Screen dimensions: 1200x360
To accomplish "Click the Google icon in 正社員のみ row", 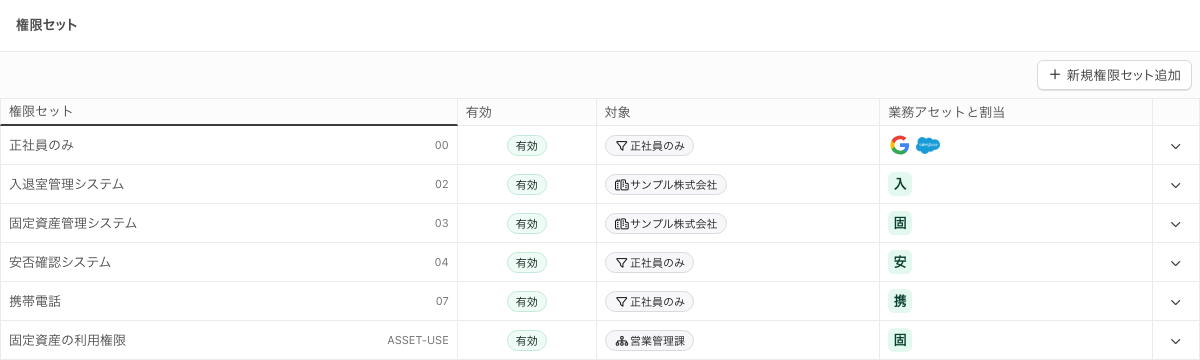I will tap(900, 145).
